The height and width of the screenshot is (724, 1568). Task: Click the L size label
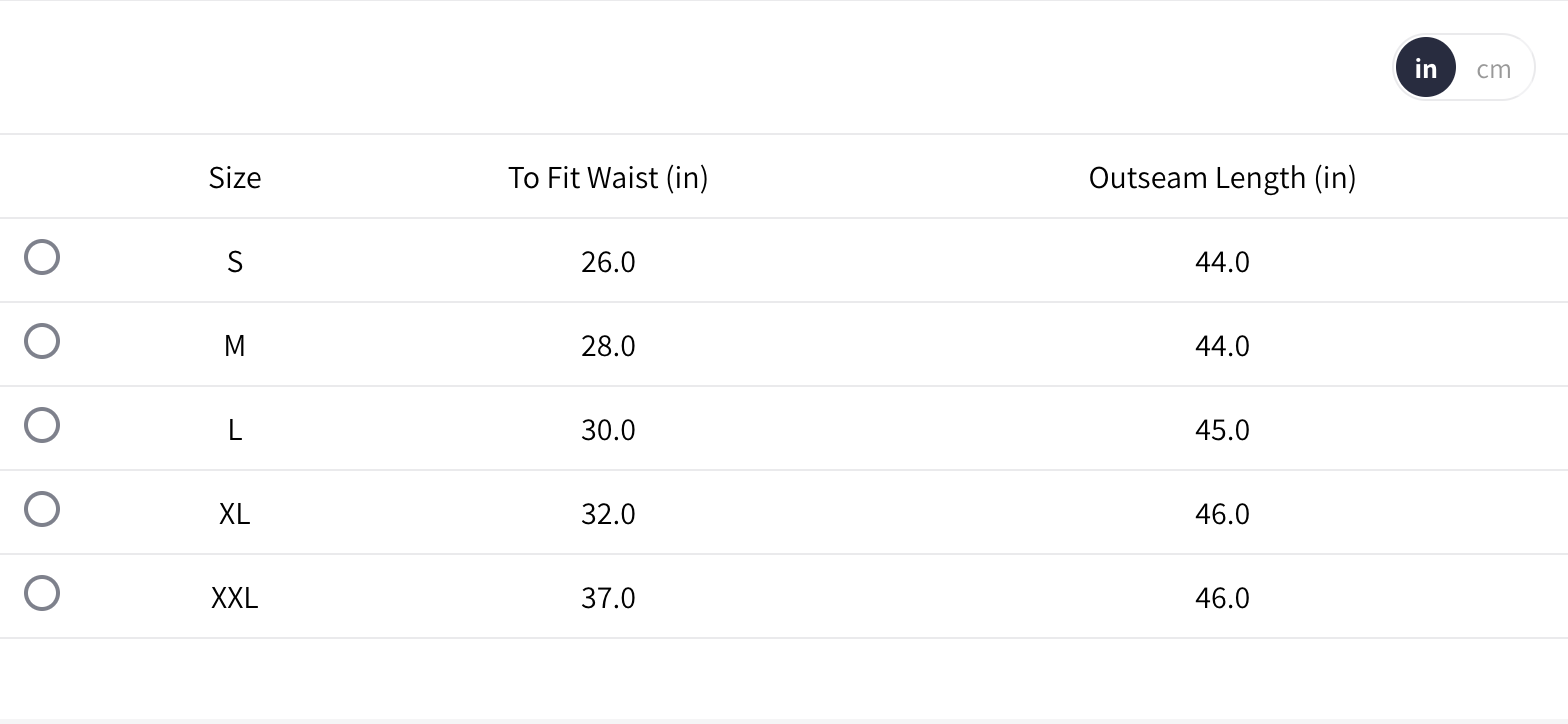pos(235,429)
